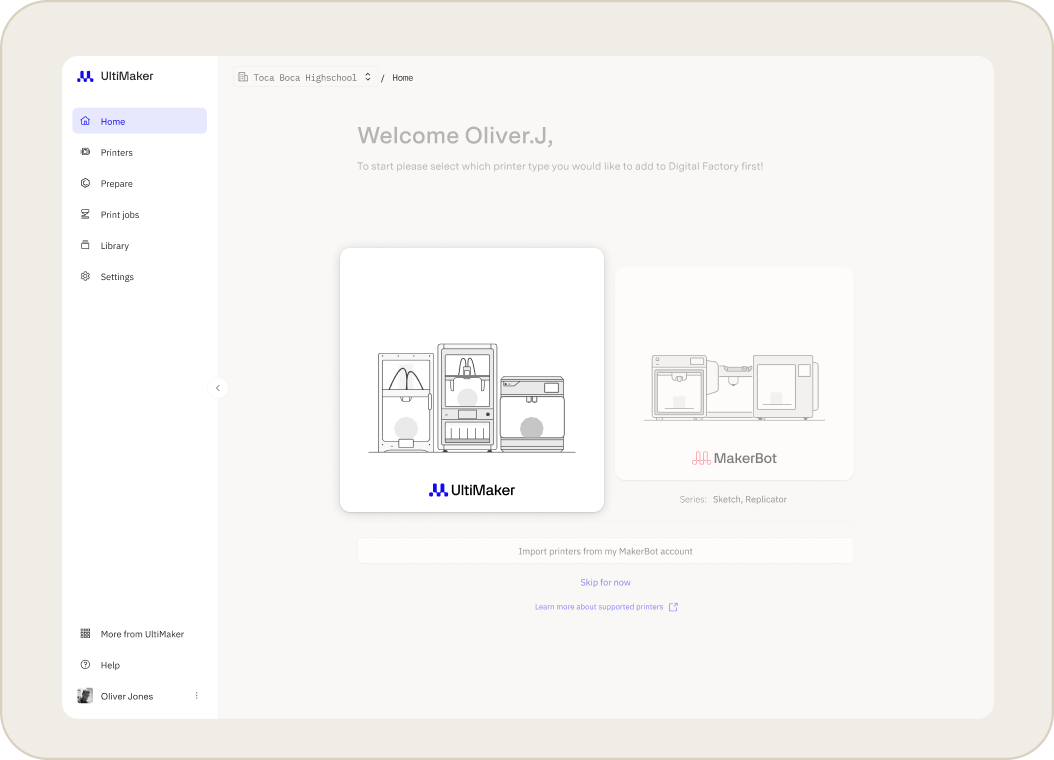Image resolution: width=1054 pixels, height=760 pixels.
Task: Go to Home in the sidebar
Action: [140, 121]
